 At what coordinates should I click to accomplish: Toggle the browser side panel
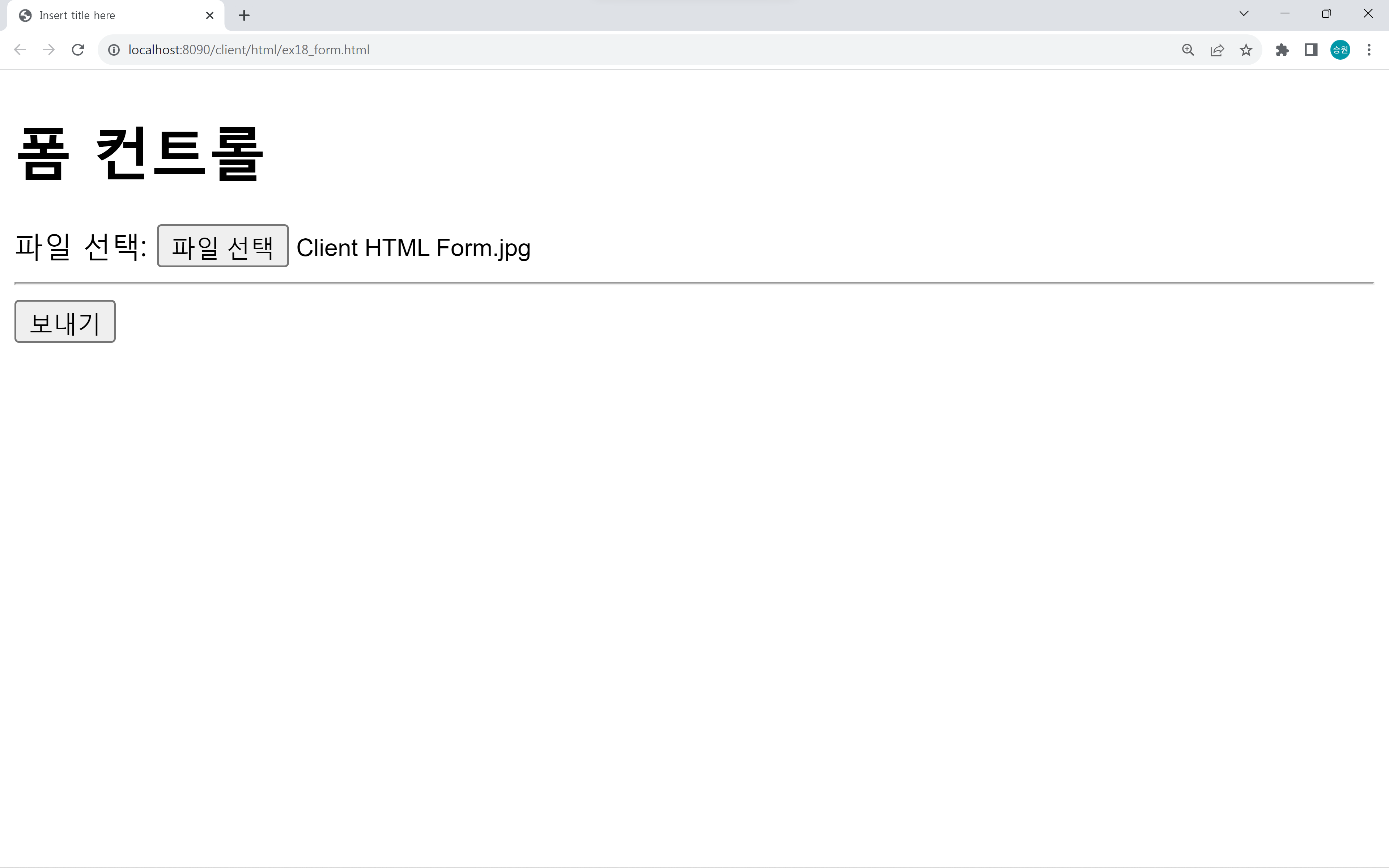click(x=1311, y=50)
